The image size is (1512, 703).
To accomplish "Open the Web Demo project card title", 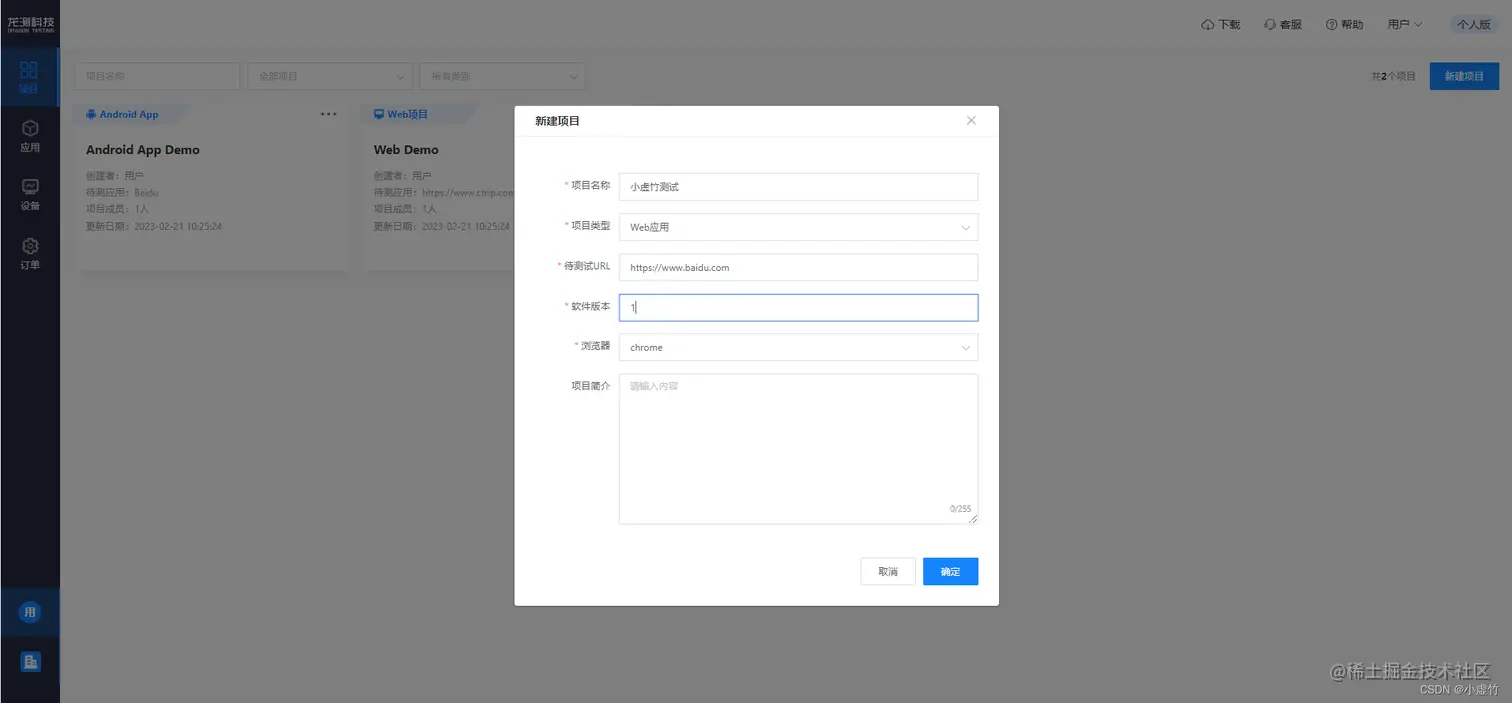I will (x=406, y=150).
